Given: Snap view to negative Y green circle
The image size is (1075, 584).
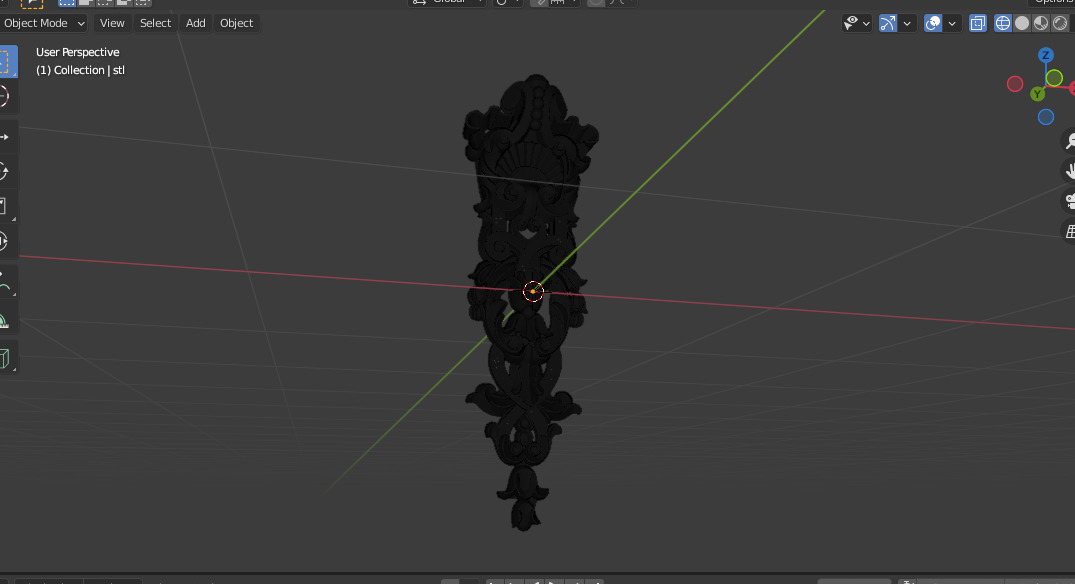Looking at the screenshot, I should (1054, 78).
